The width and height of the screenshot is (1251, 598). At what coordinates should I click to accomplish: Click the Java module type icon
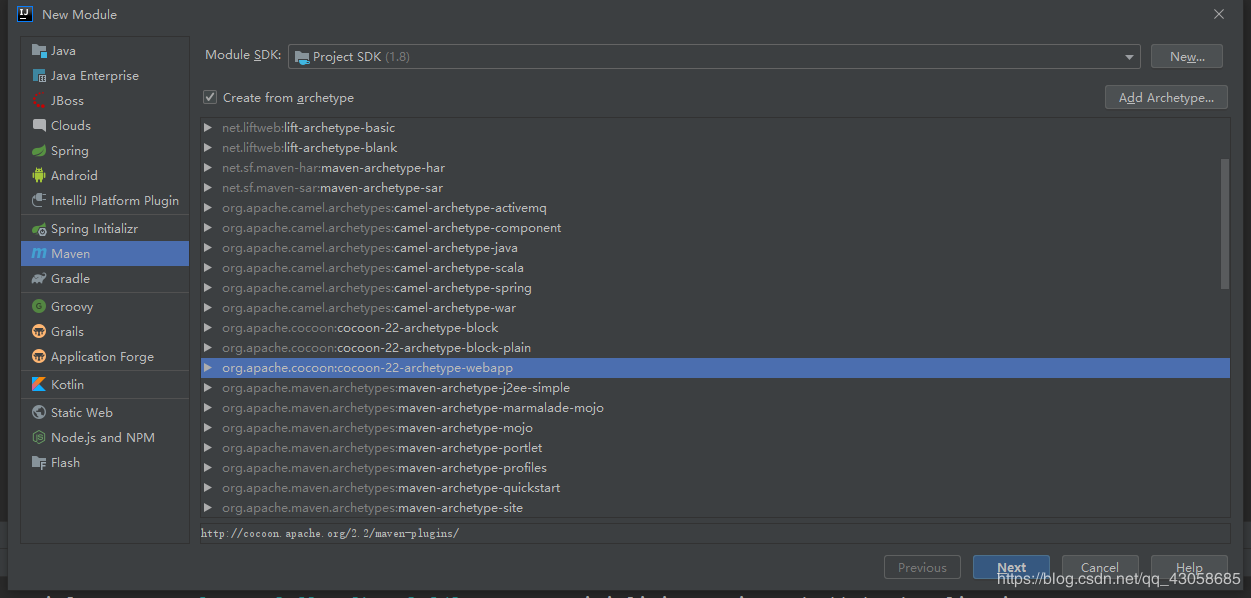(x=39, y=51)
